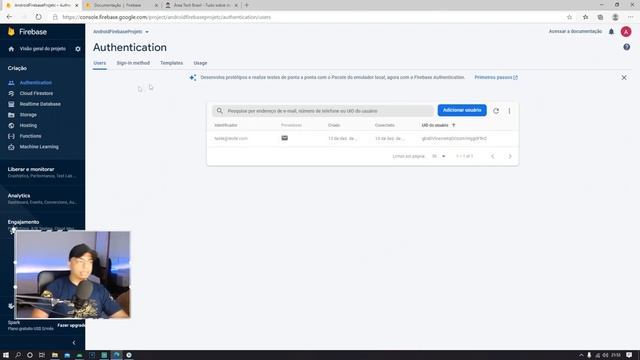Open the browser collections button
The width and height of the screenshot is (640, 360).
pyautogui.click(x=600, y=17)
